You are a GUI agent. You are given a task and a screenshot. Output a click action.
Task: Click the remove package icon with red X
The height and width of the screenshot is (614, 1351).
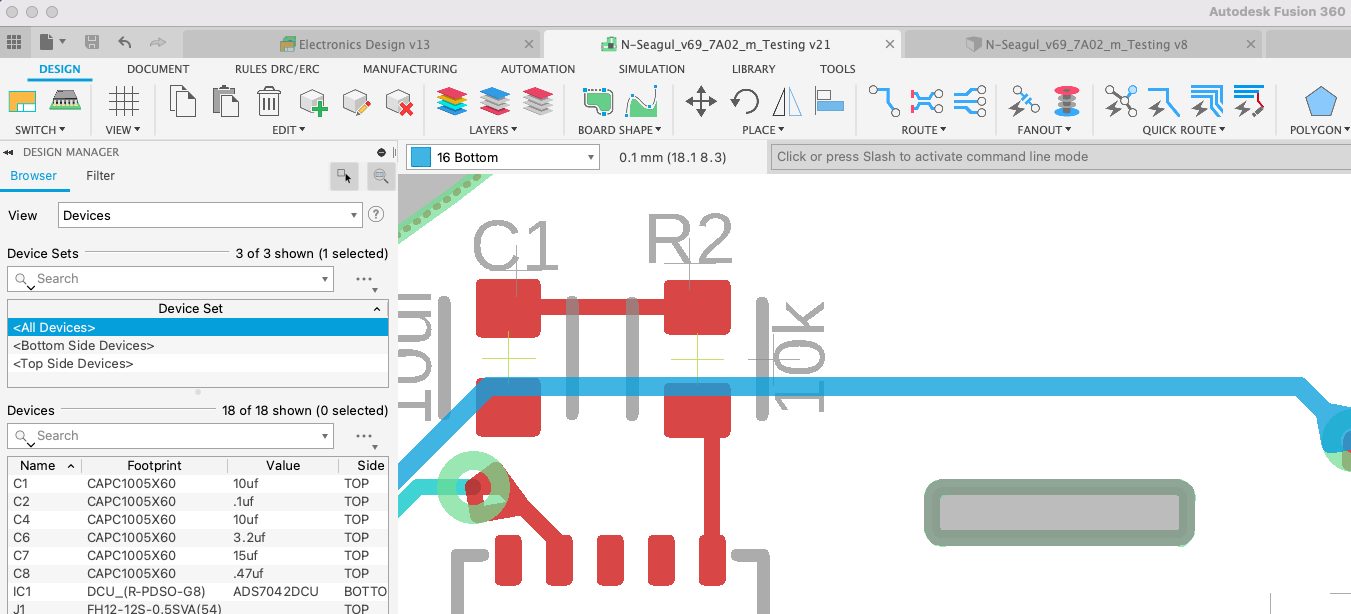399,102
